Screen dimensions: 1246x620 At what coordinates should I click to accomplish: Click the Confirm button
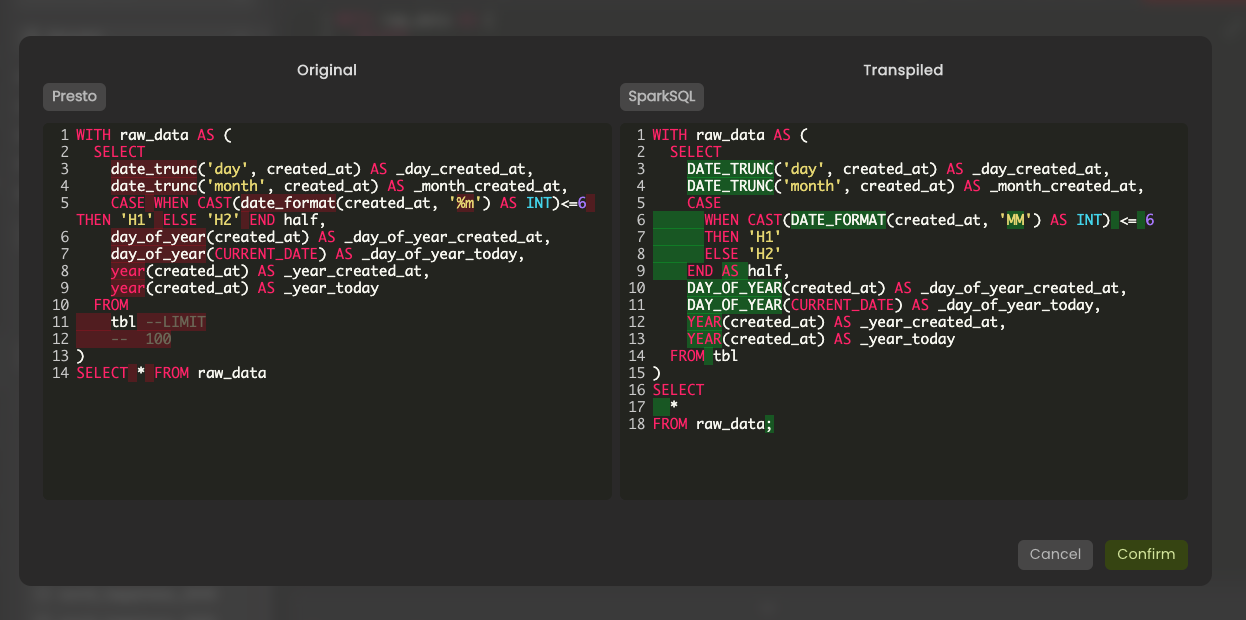[x=1146, y=554]
